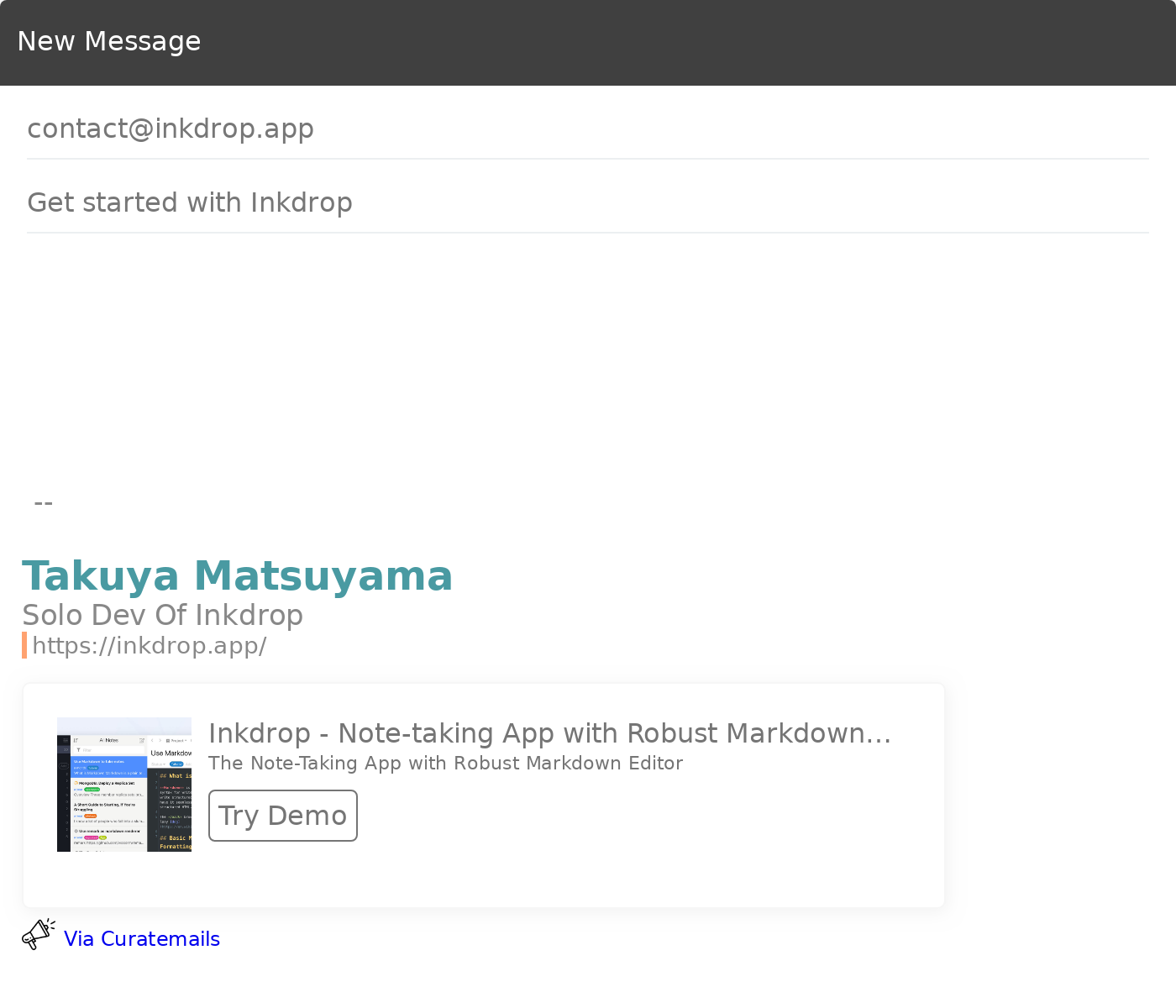Viewport: 1176px width, 1008px height.
Task: Click the Inkdrop app screenshot thumbnail
Action: pos(124,785)
